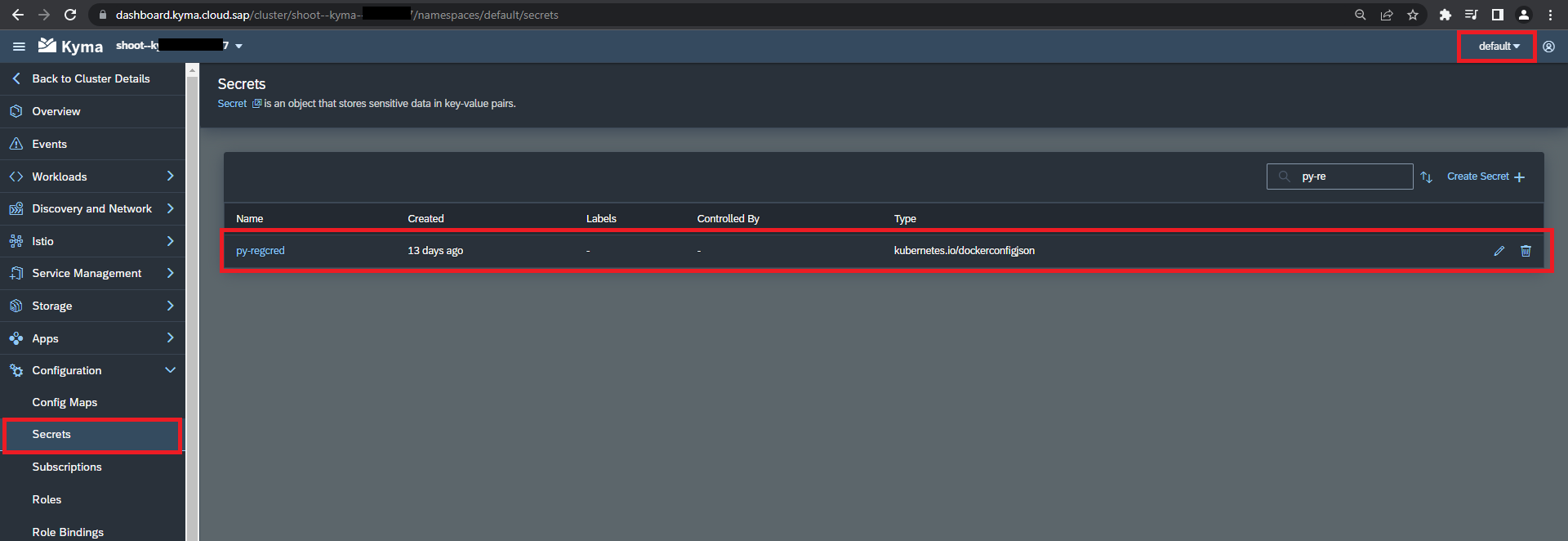Viewport: 1568px width, 541px height.
Task: Click the Controlled By column header
Action: click(x=728, y=218)
